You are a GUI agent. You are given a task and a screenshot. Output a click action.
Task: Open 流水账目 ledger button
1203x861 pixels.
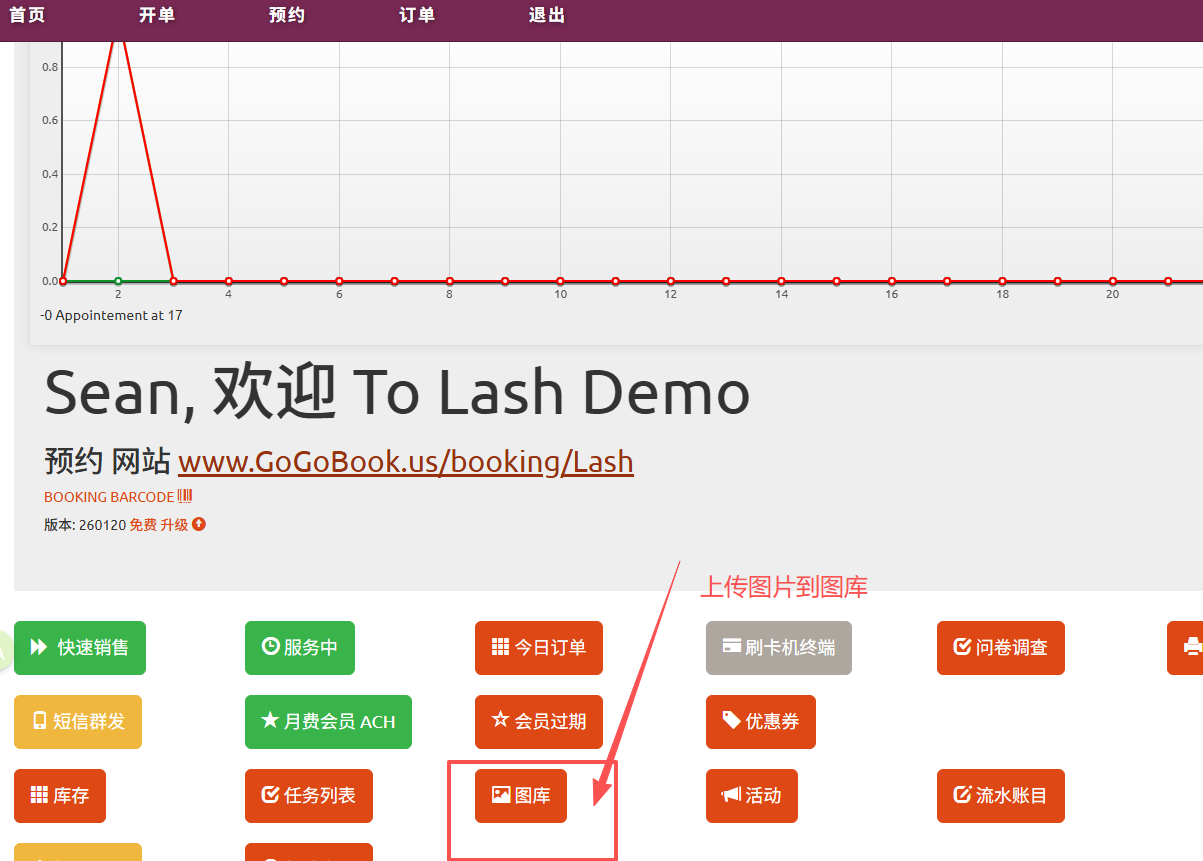(1000, 796)
